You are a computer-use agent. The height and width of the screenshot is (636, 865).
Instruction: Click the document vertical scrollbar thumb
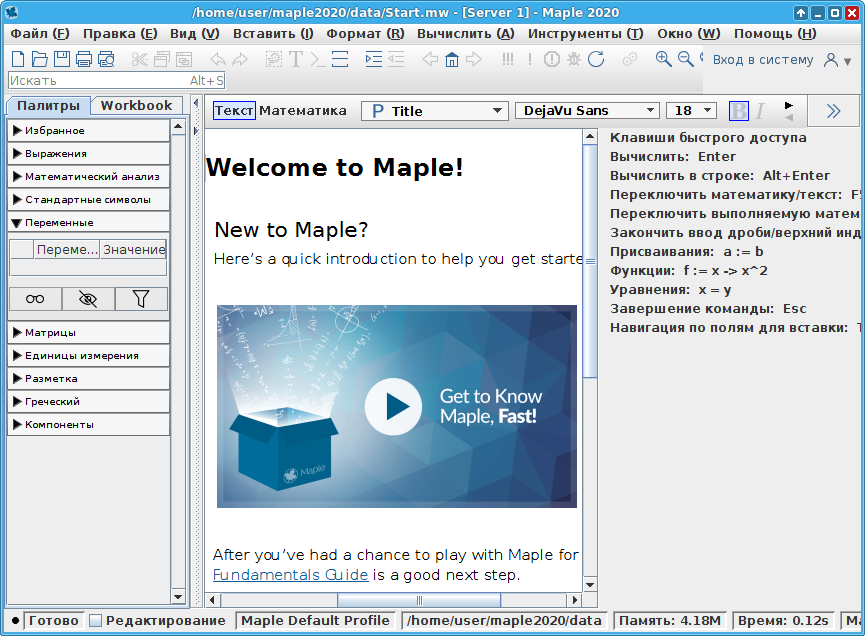pos(590,261)
